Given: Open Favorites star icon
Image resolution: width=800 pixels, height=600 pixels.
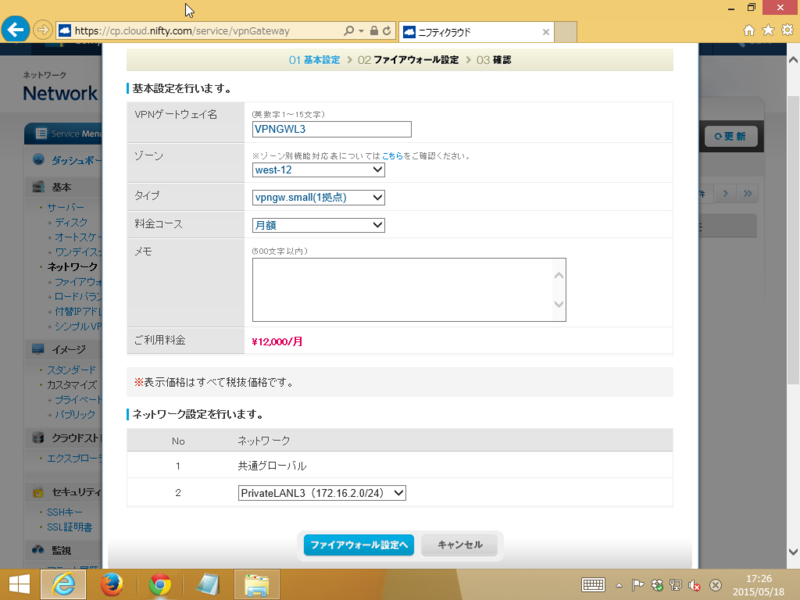Looking at the screenshot, I should tap(768, 31).
